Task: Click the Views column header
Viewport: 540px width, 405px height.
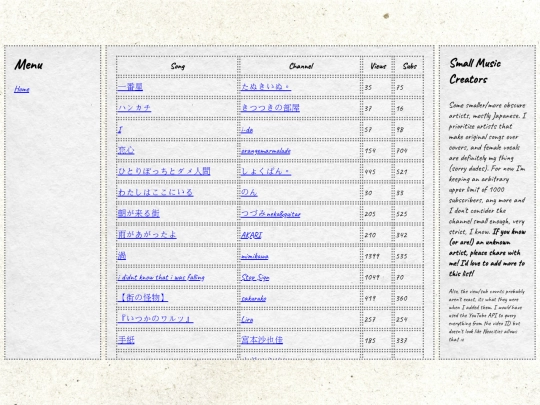Action: coord(378,66)
